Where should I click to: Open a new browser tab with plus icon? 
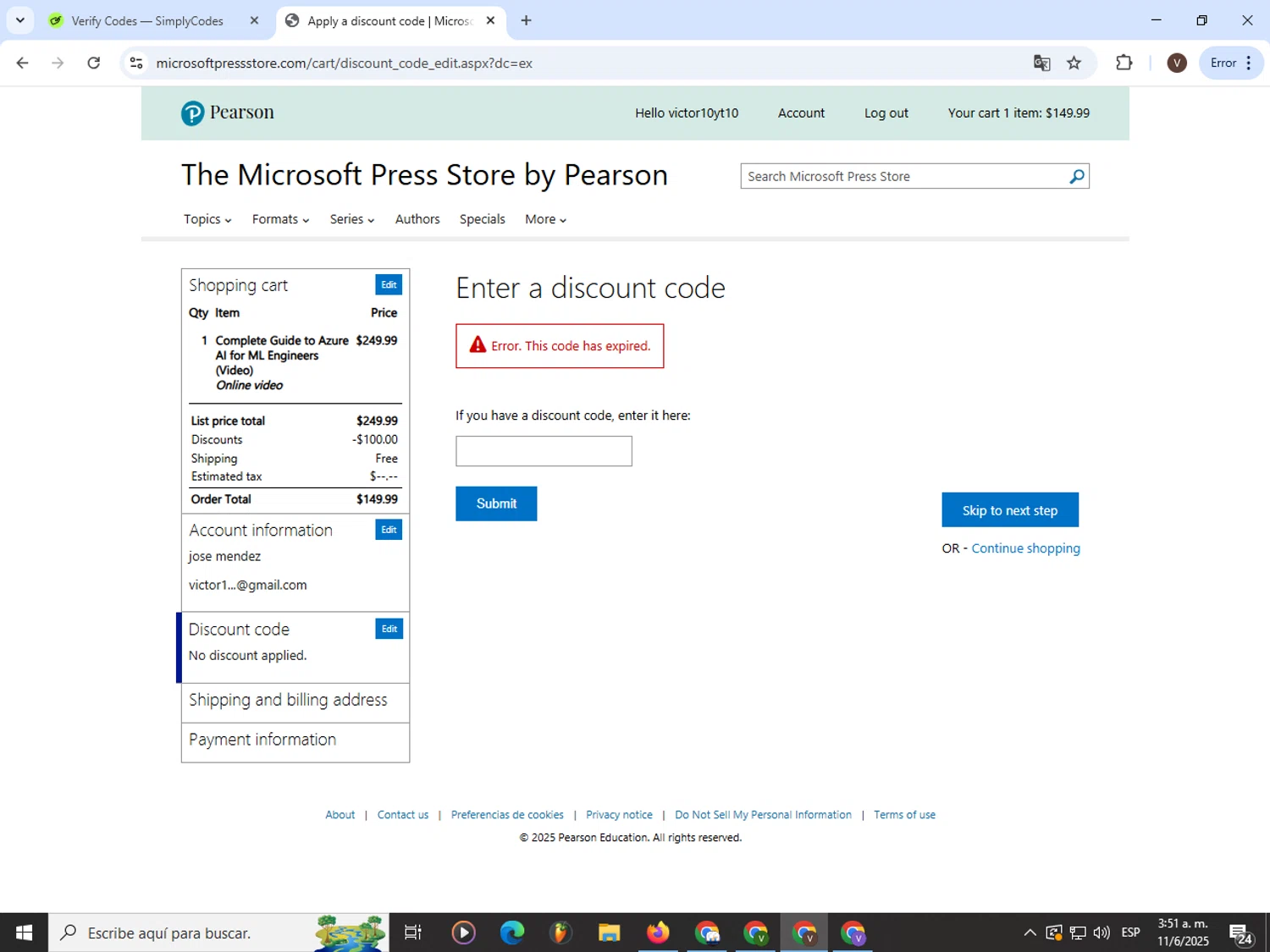pyautogui.click(x=526, y=20)
